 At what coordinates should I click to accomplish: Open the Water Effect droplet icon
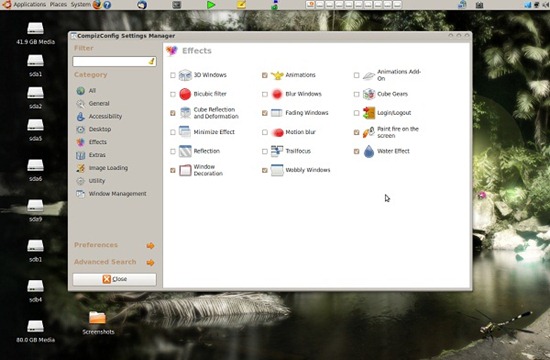tap(369, 151)
